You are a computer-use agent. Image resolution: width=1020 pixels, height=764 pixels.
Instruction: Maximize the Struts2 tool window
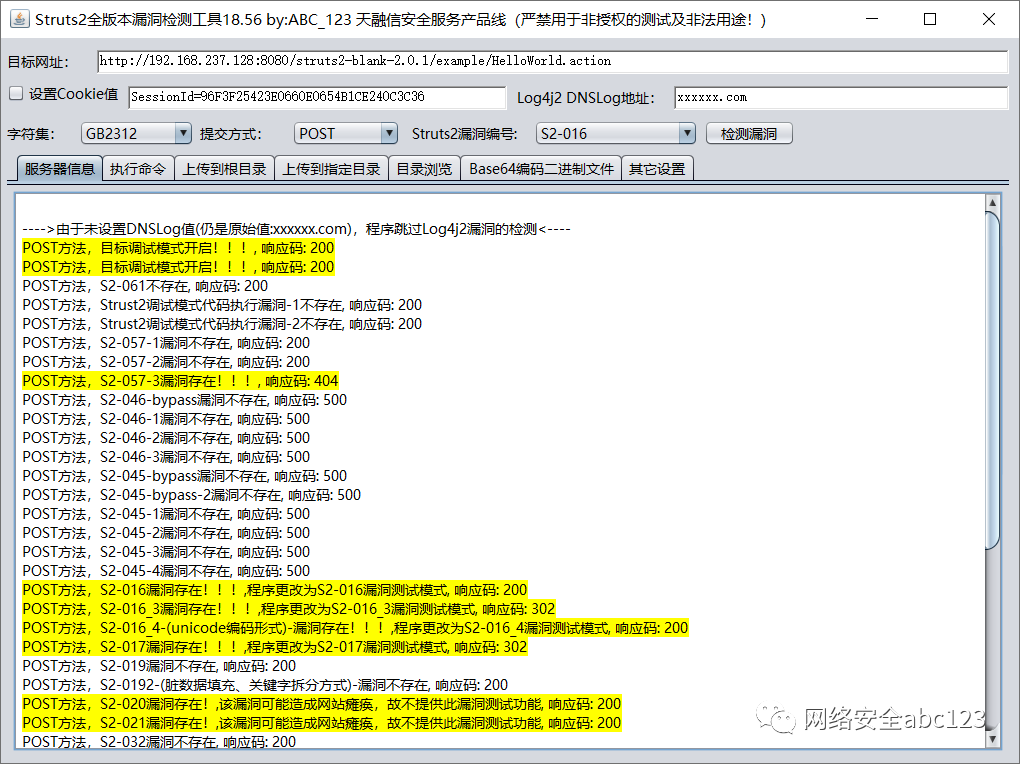tap(930, 19)
